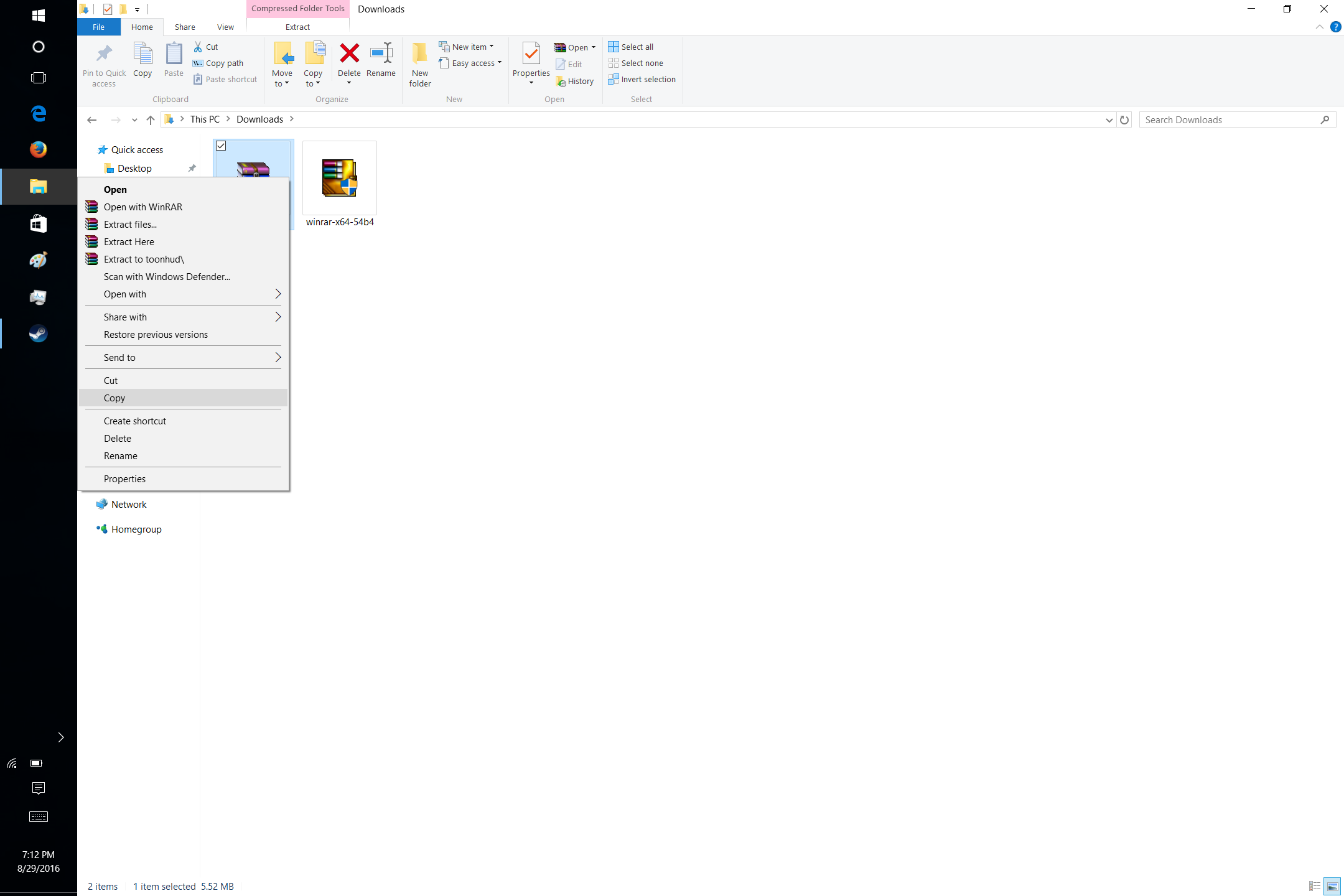
Task: Expand the address bar history dropdown
Action: click(1109, 119)
